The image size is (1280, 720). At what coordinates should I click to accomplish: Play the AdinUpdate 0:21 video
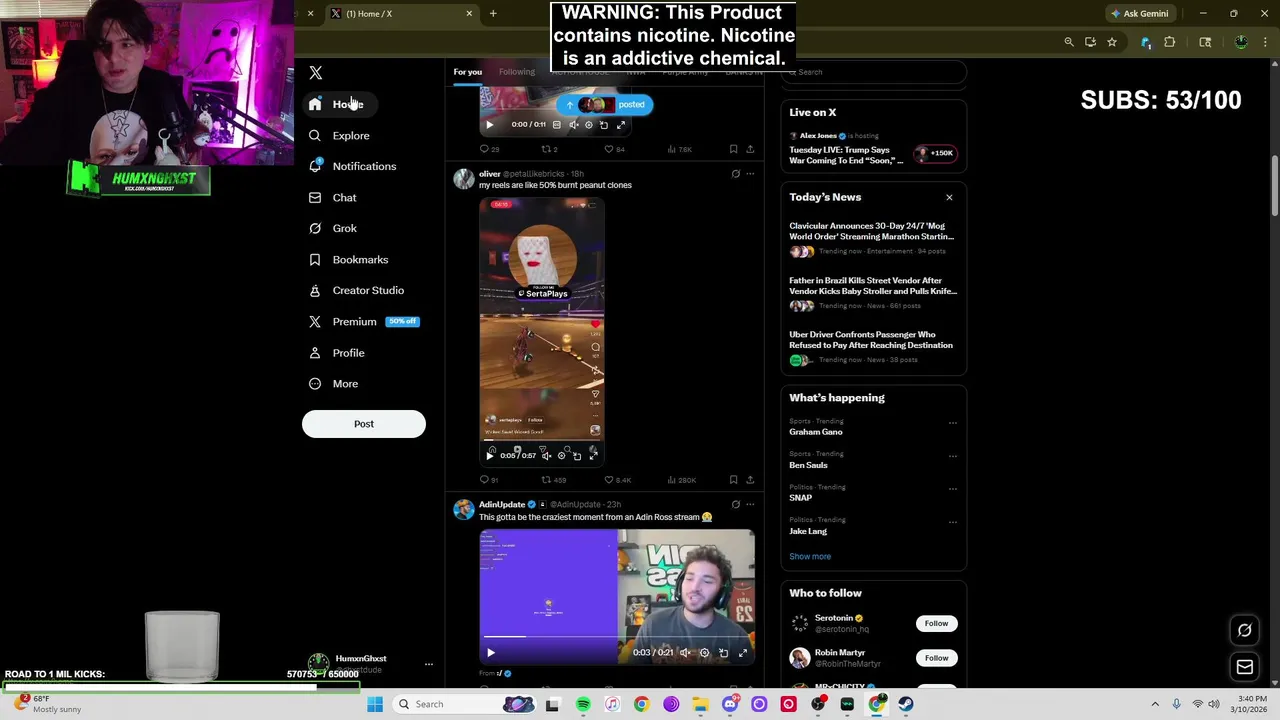coord(490,653)
